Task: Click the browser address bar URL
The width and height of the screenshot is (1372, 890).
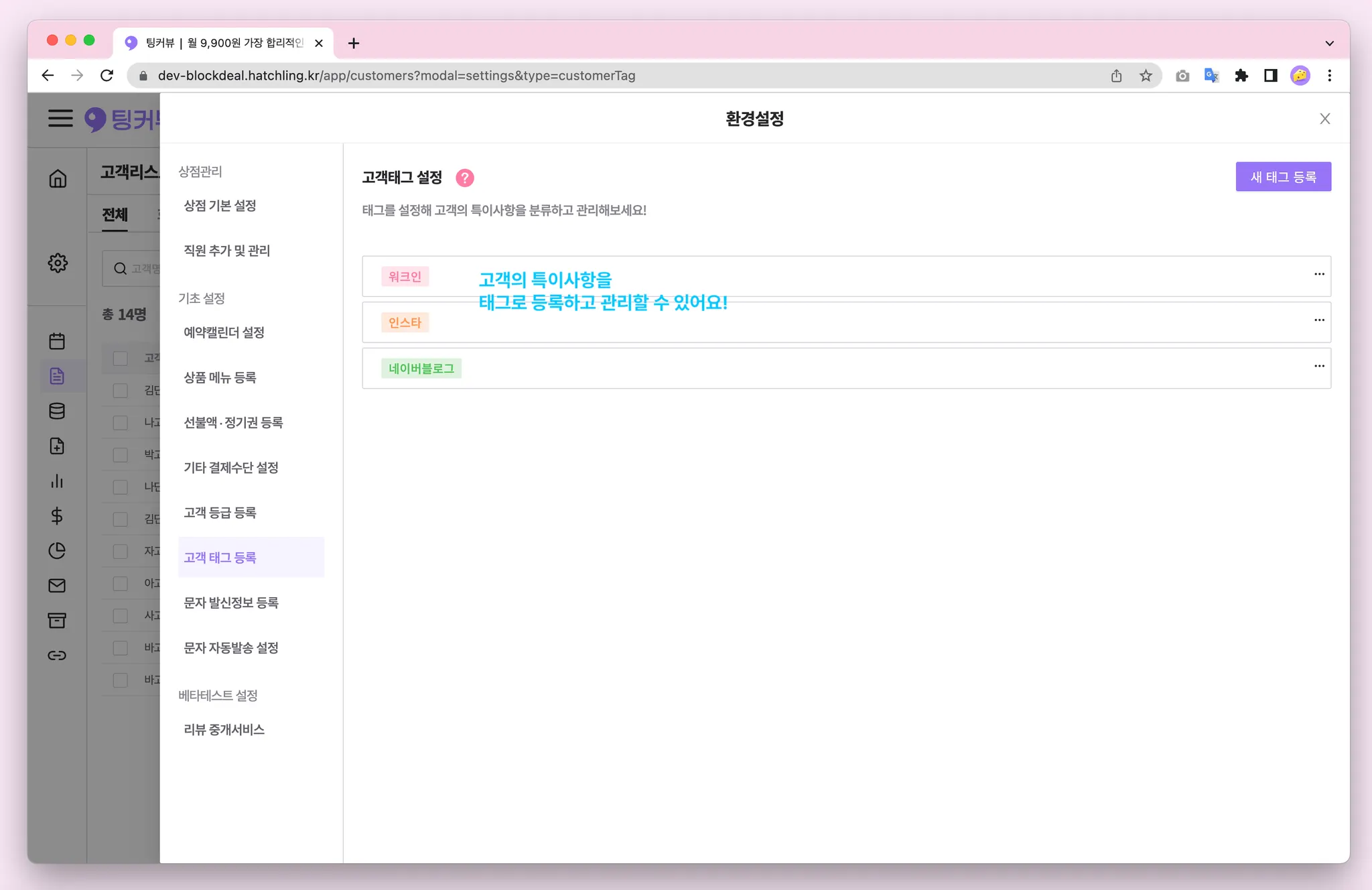Action: click(397, 76)
